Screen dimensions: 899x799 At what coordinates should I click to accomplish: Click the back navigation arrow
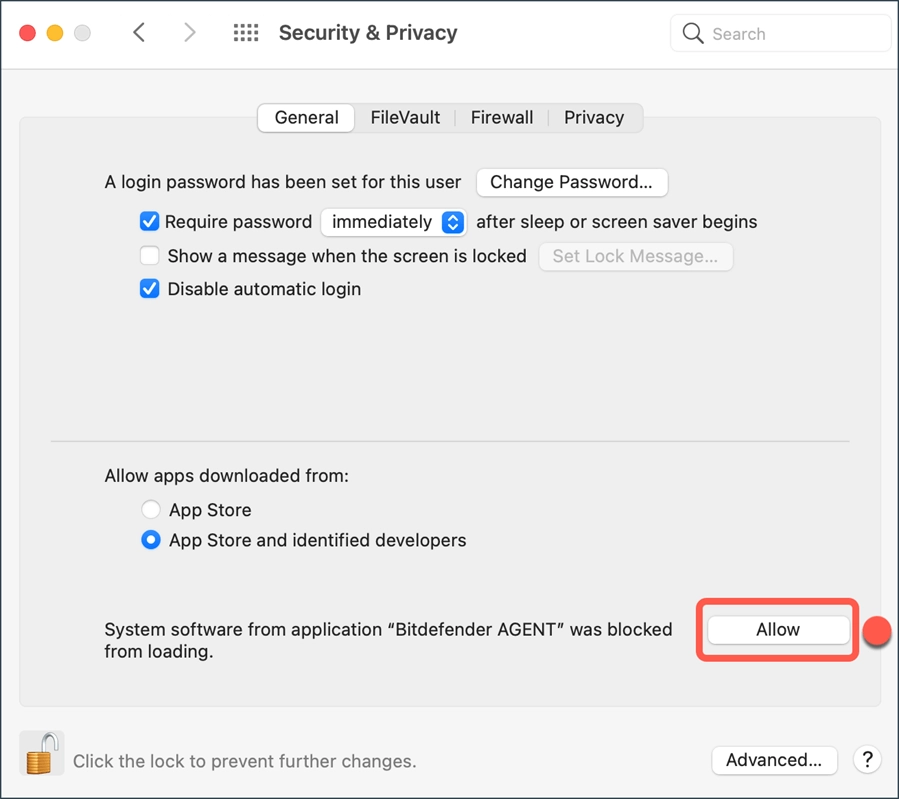139,33
